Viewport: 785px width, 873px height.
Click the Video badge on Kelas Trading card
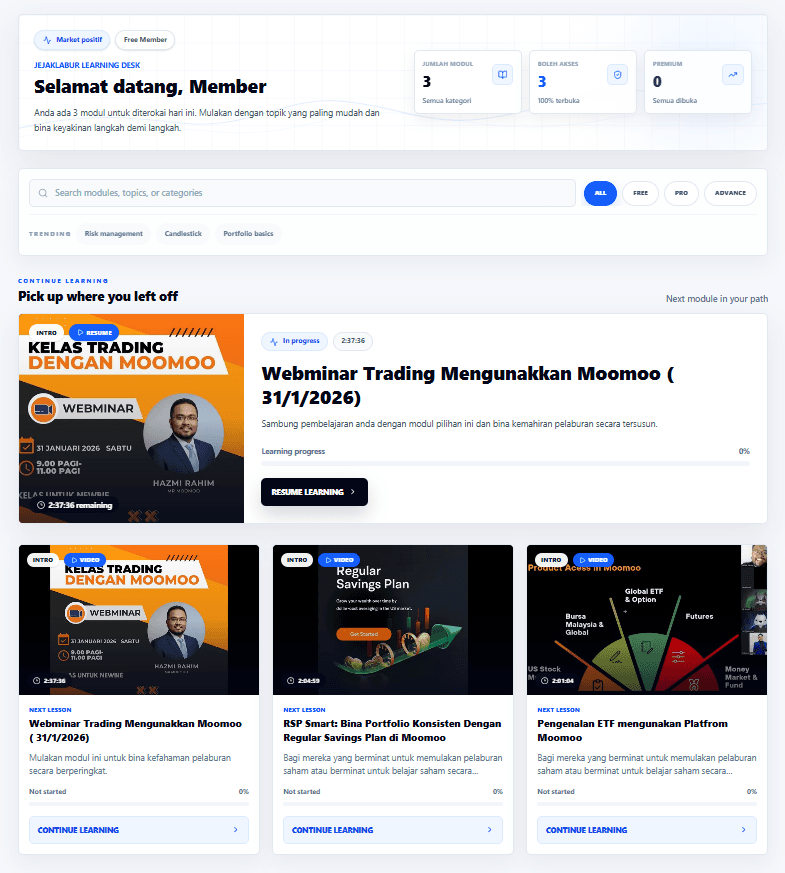85,560
